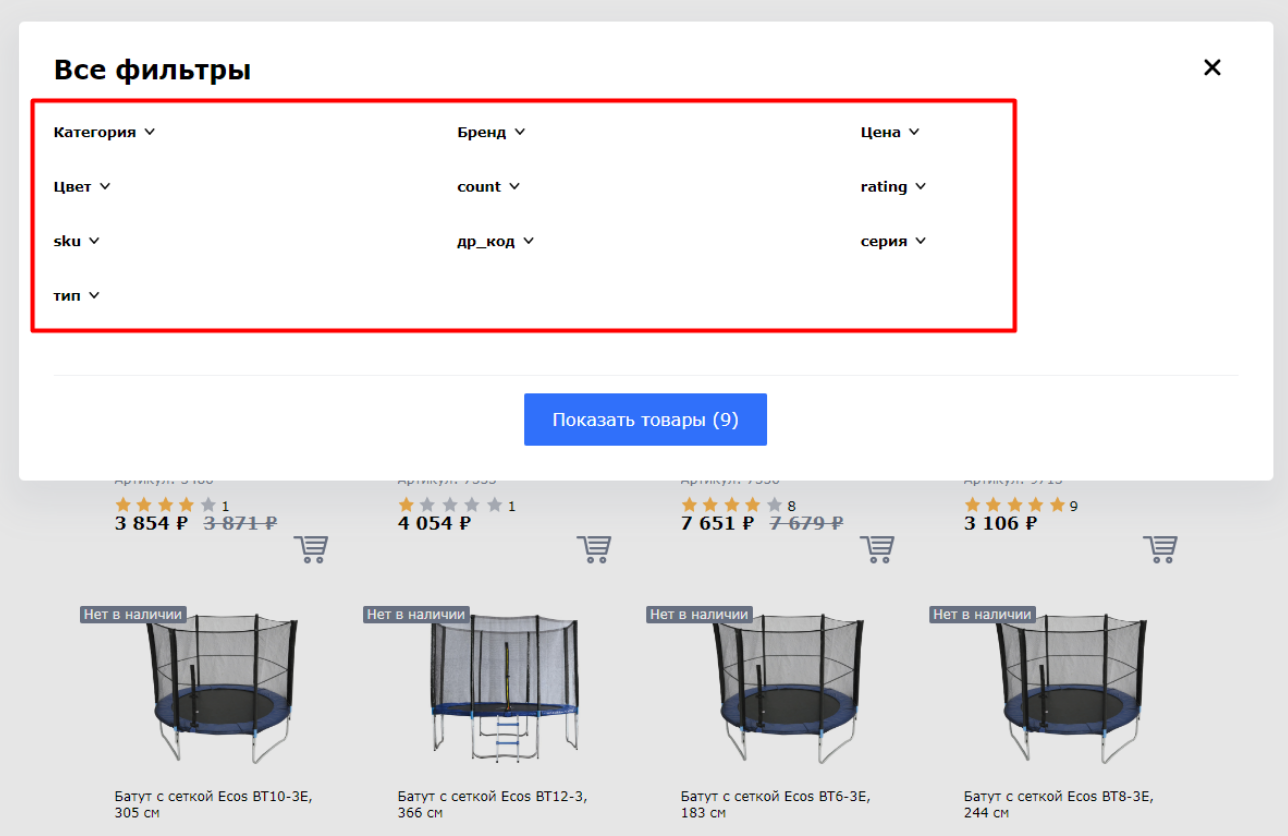This screenshot has height=836, width=1288.
Task: Open the 'Батут с сеткой Ecos BT8-3E' link
Action: [x=1057, y=797]
